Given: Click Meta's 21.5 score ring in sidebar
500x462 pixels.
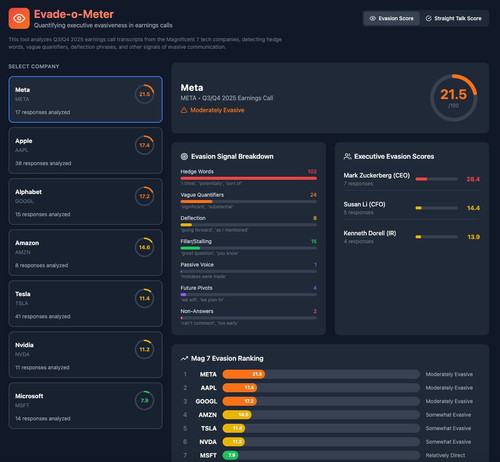Looking at the screenshot, I should coord(144,94).
